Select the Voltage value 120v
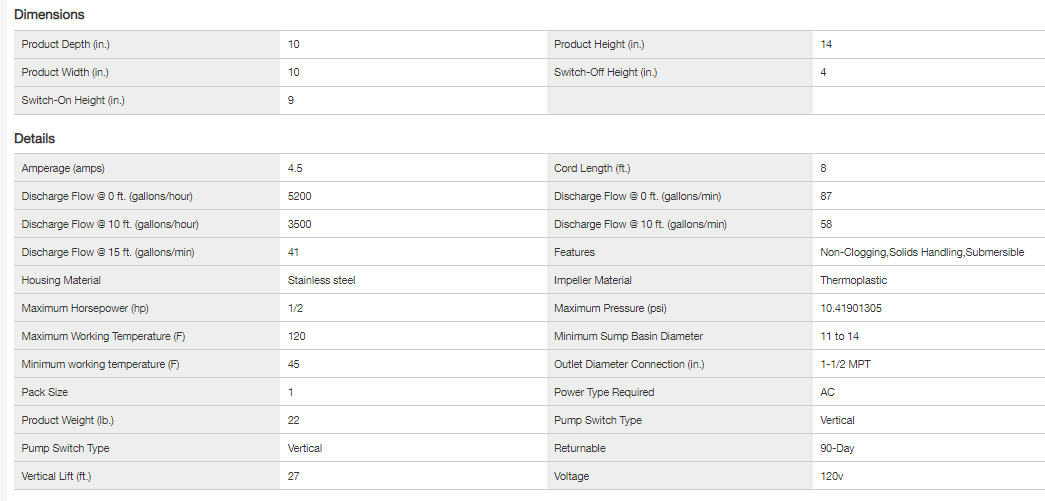 (x=832, y=476)
